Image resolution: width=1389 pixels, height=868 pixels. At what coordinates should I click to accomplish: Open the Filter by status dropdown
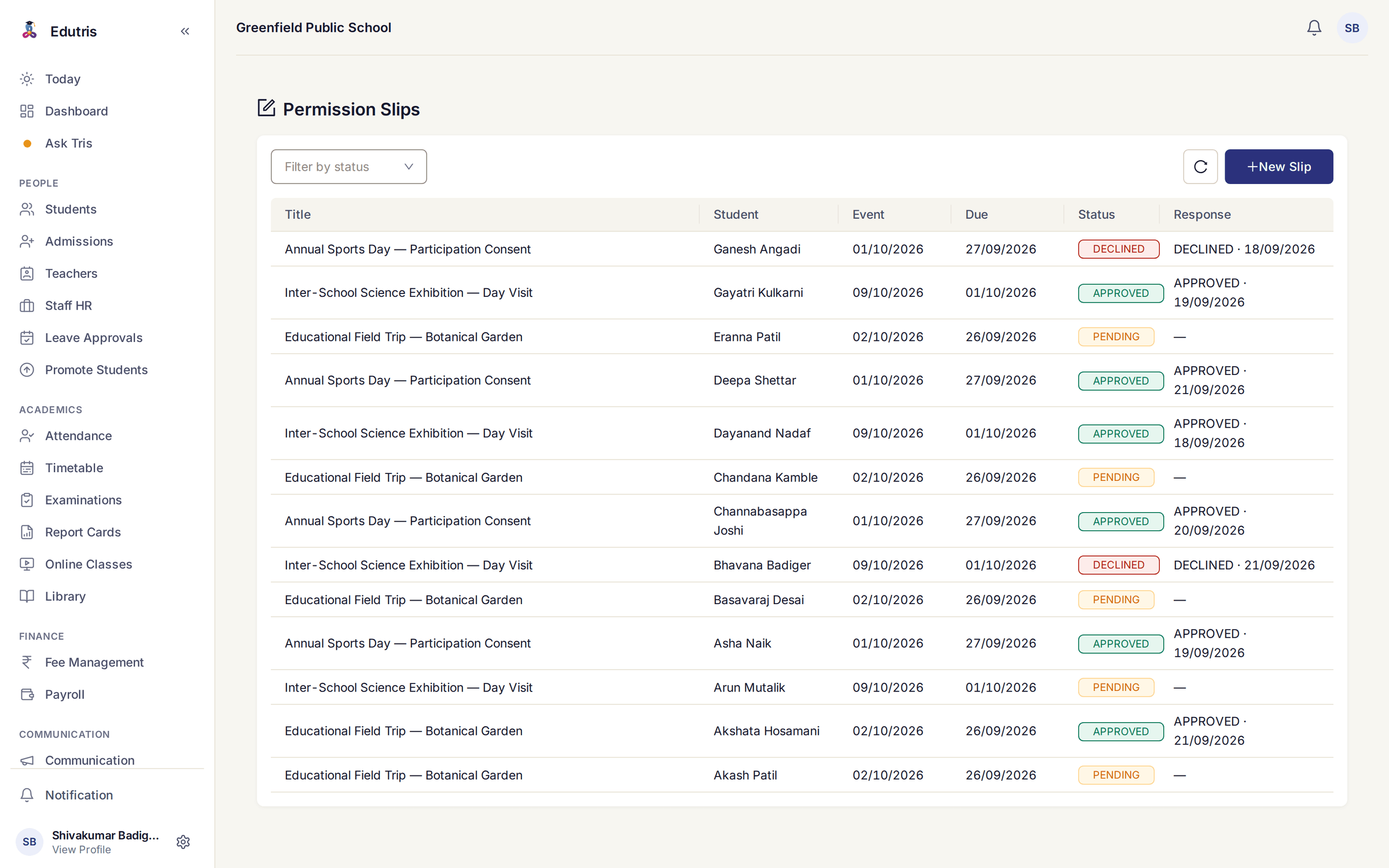pos(348,167)
